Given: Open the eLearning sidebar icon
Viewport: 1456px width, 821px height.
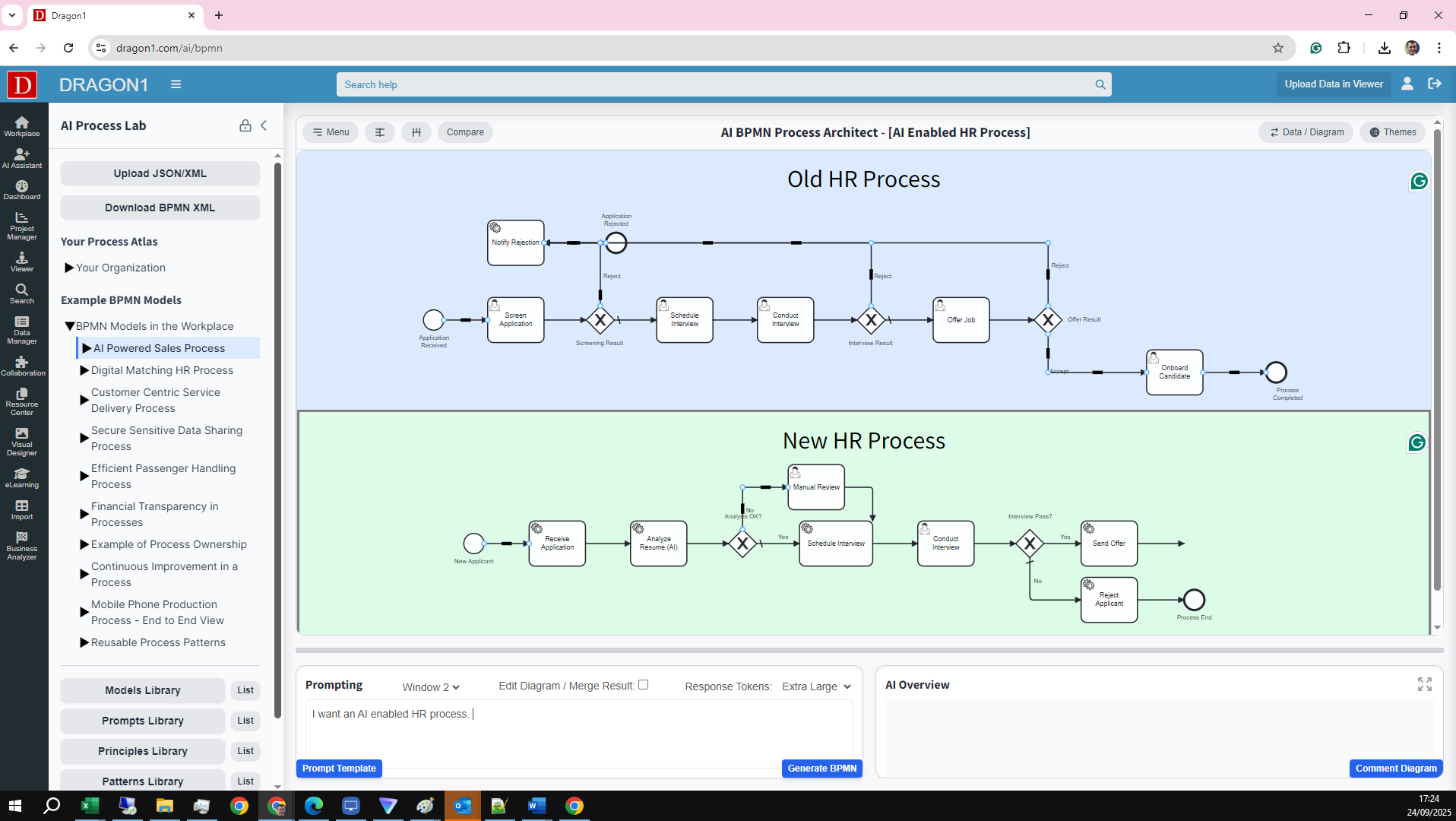Looking at the screenshot, I should 22,478.
